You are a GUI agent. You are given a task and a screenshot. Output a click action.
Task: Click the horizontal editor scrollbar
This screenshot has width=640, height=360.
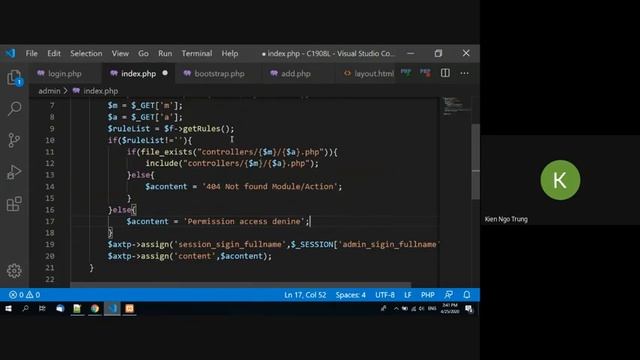click(x=240, y=285)
